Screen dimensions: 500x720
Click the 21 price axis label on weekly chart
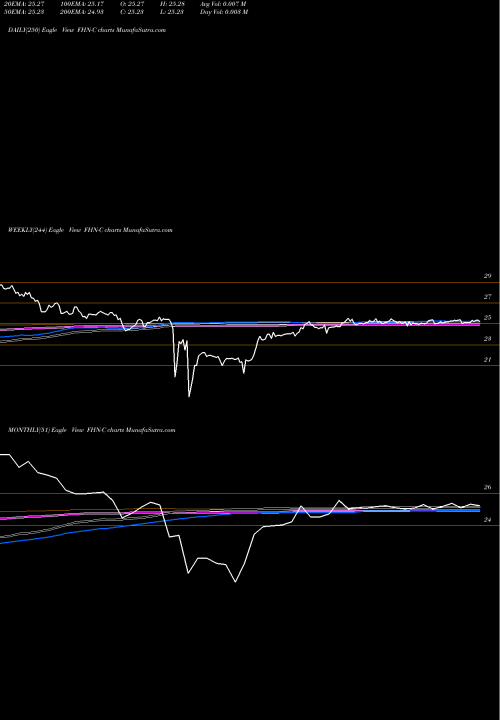click(487, 360)
